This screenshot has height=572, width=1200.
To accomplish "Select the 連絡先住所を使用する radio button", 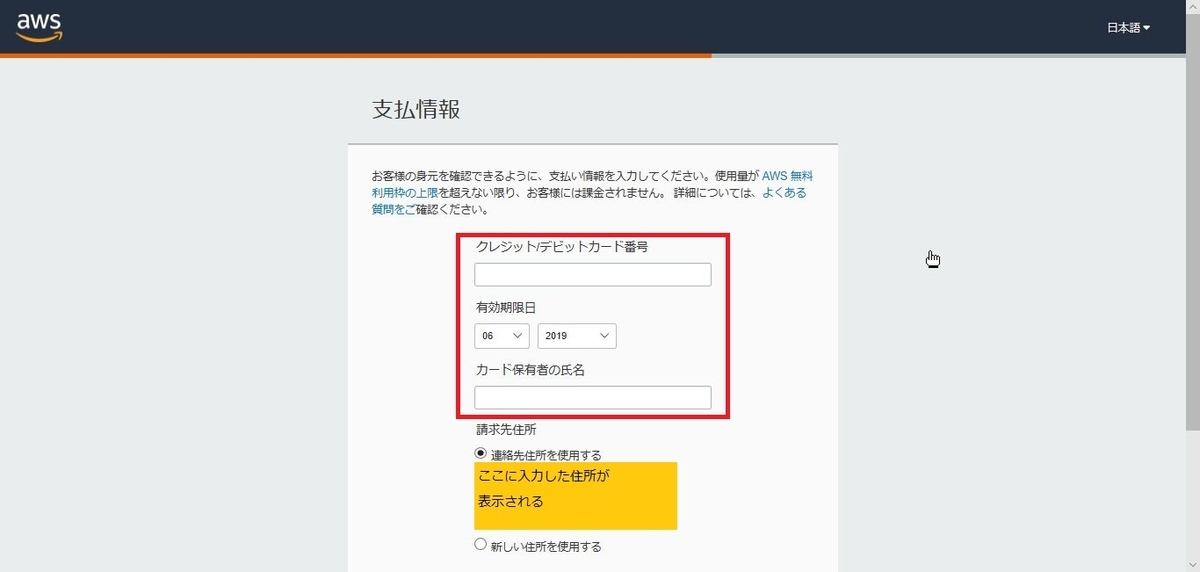I will coord(480,453).
